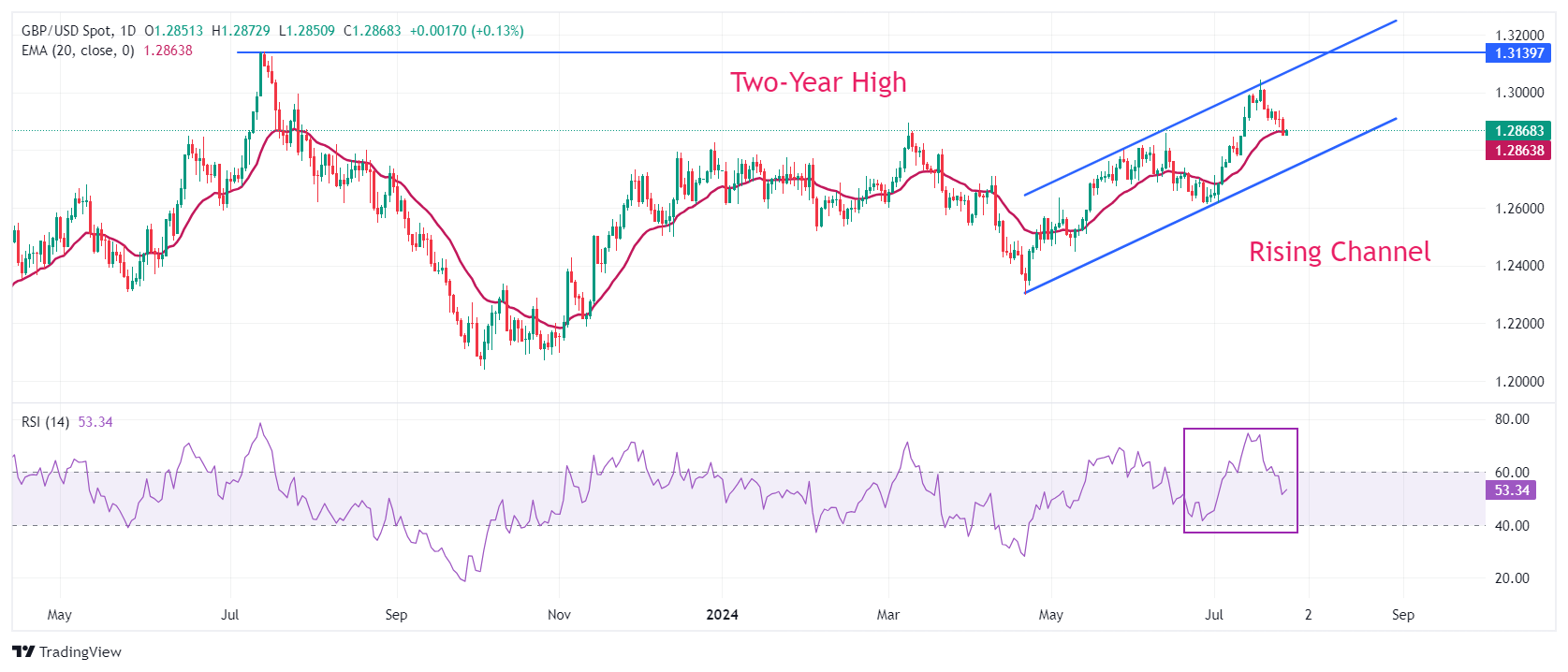
Task: Select the "Rising Channel" text annotation
Action: (1339, 252)
